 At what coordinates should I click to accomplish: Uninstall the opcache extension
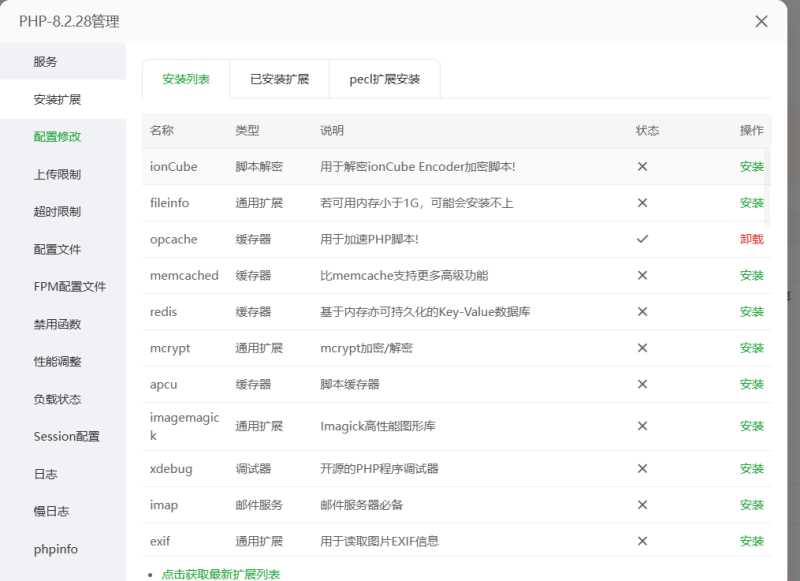pyautogui.click(x=751, y=239)
